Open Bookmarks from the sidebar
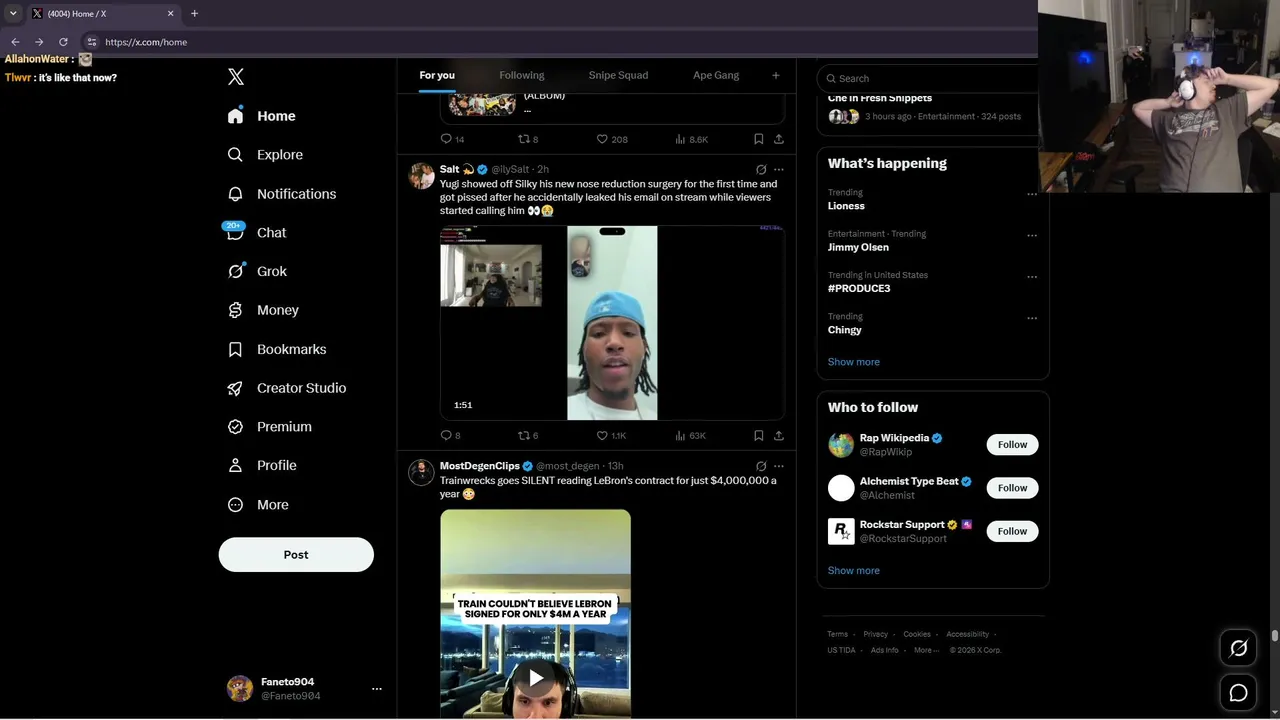Screen dimensions: 1280x720 coord(277,349)
